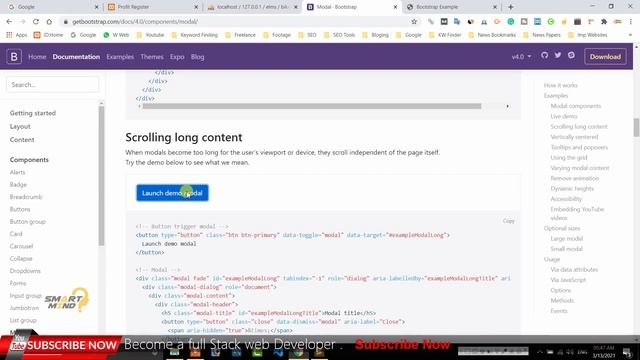Viewport: 640px width, 360px height.
Task: Open the Slack icon link in navbar
Action: 571,55
